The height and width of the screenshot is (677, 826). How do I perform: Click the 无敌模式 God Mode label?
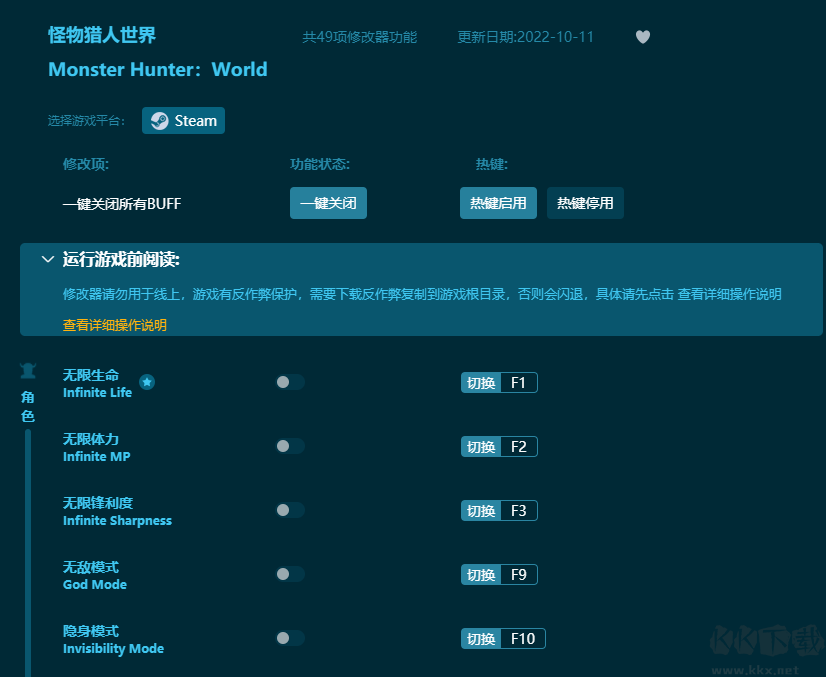[x=95, y=575]
